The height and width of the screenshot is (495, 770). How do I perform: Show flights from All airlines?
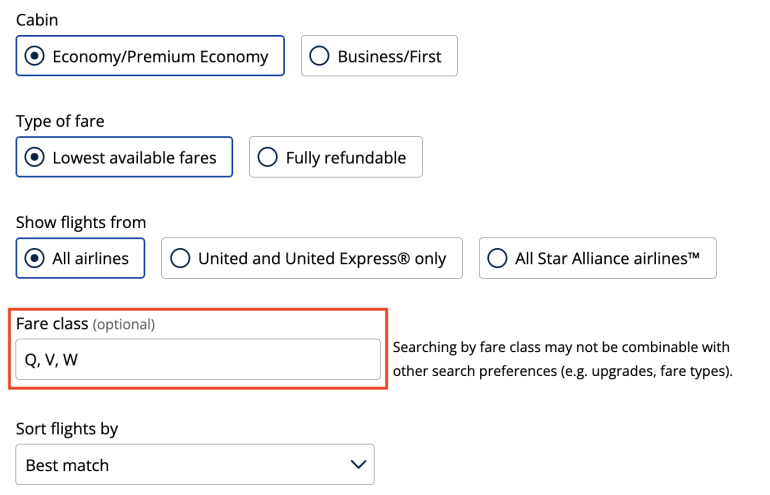point(80,258)
